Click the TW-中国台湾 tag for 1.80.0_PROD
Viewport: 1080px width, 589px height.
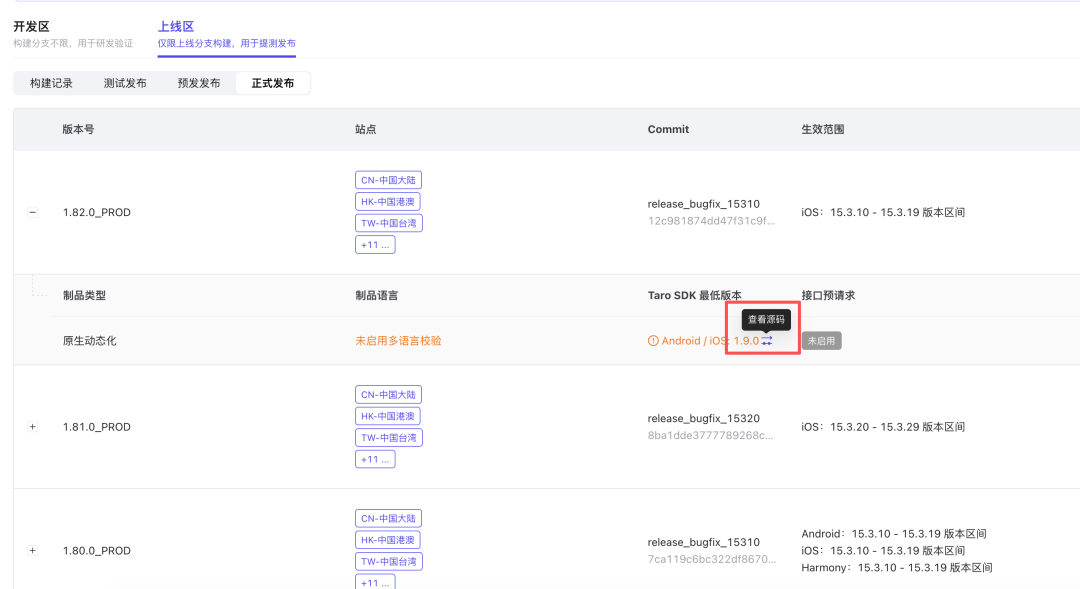point(389,561)
